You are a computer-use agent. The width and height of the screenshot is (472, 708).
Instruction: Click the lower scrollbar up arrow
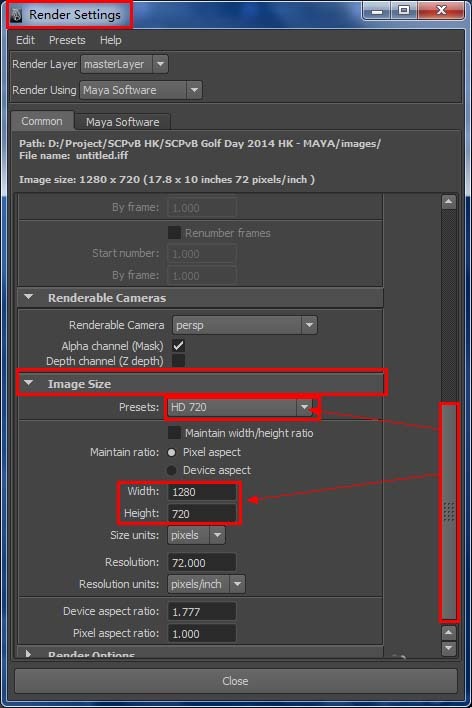(448, 633)
